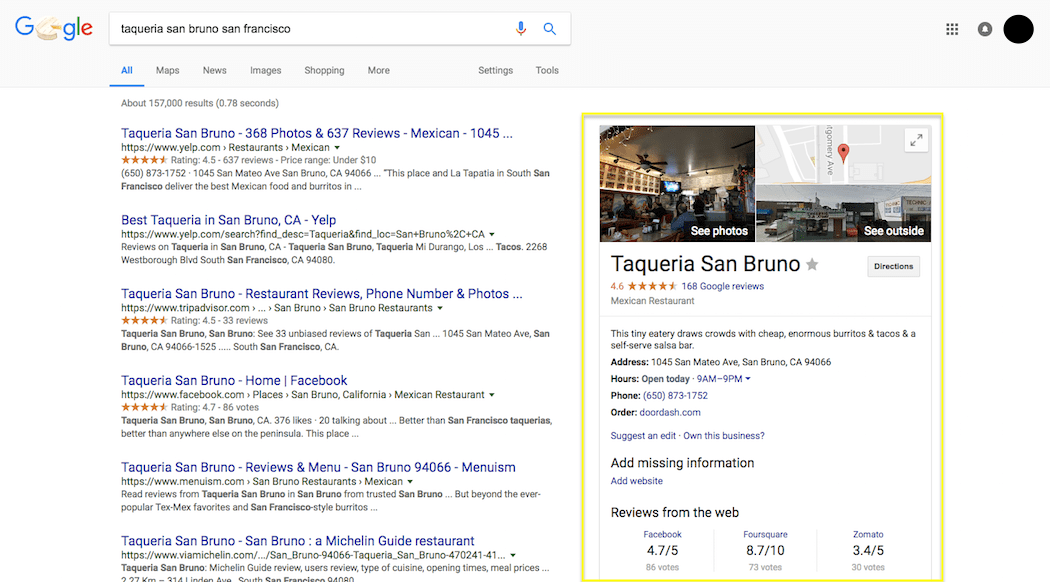Open the Foursquare 8.7/10 web review
1050x582 pixels.
(x=765, y=551)
